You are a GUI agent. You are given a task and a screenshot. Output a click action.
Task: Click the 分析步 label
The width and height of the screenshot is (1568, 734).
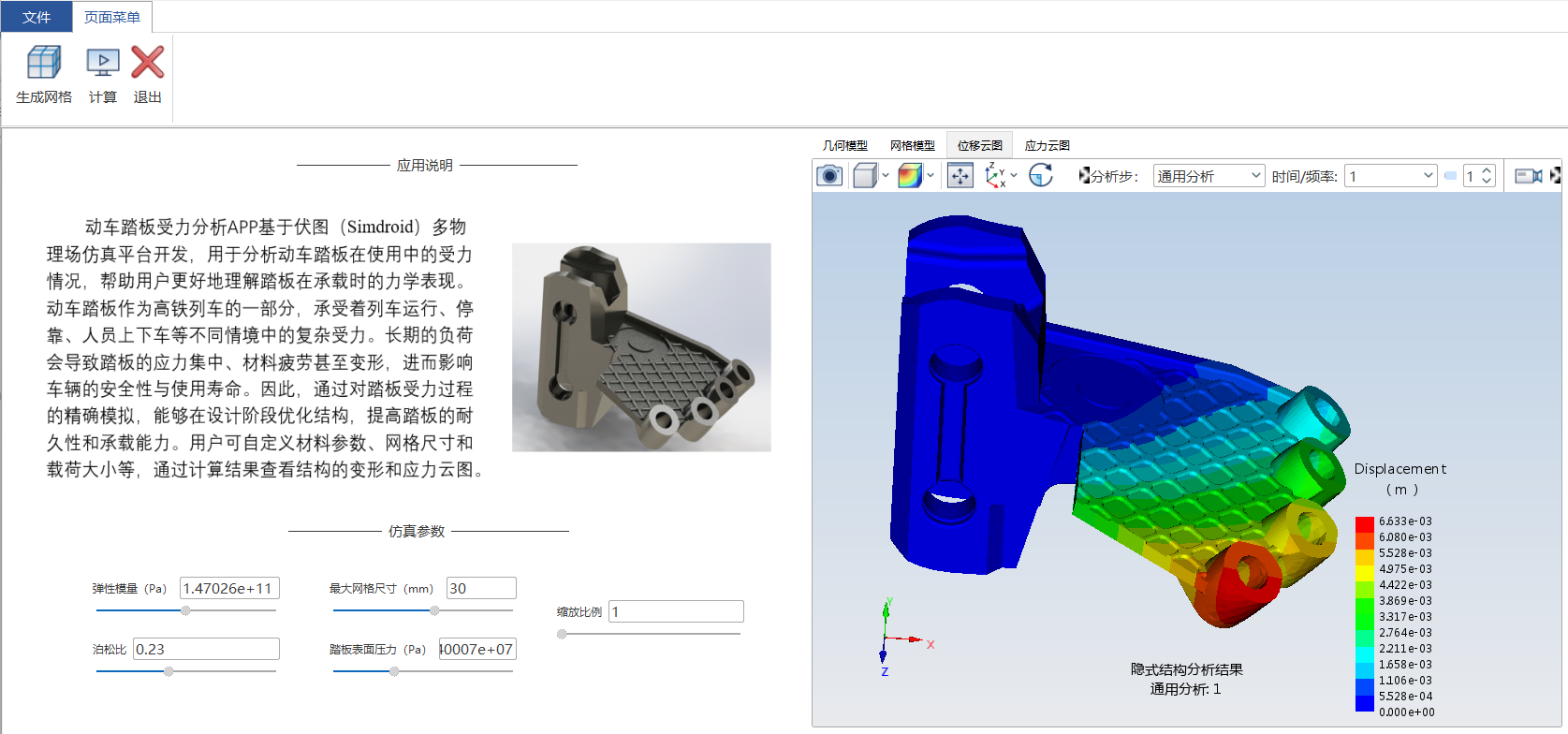[x=1114, y=176]
